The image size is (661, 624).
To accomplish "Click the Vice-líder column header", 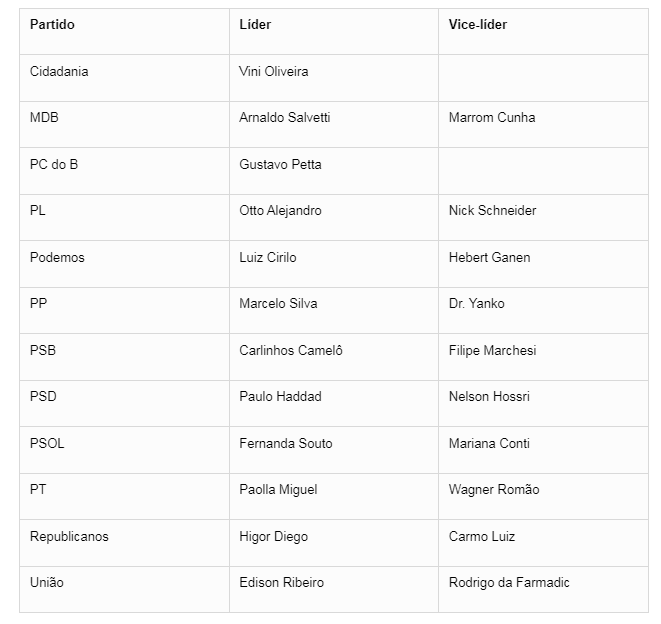I will (x=478, y=25).
